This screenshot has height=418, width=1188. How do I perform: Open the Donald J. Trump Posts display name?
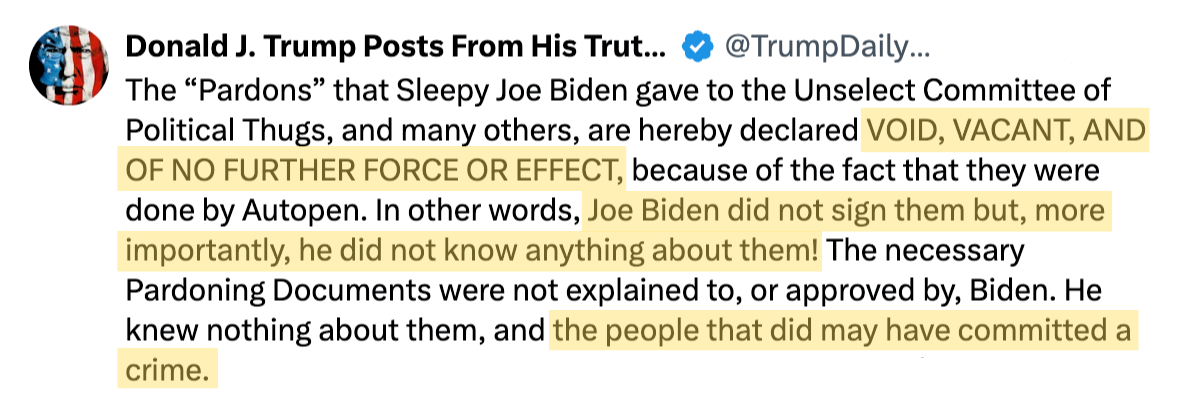(x=395, y=47)
